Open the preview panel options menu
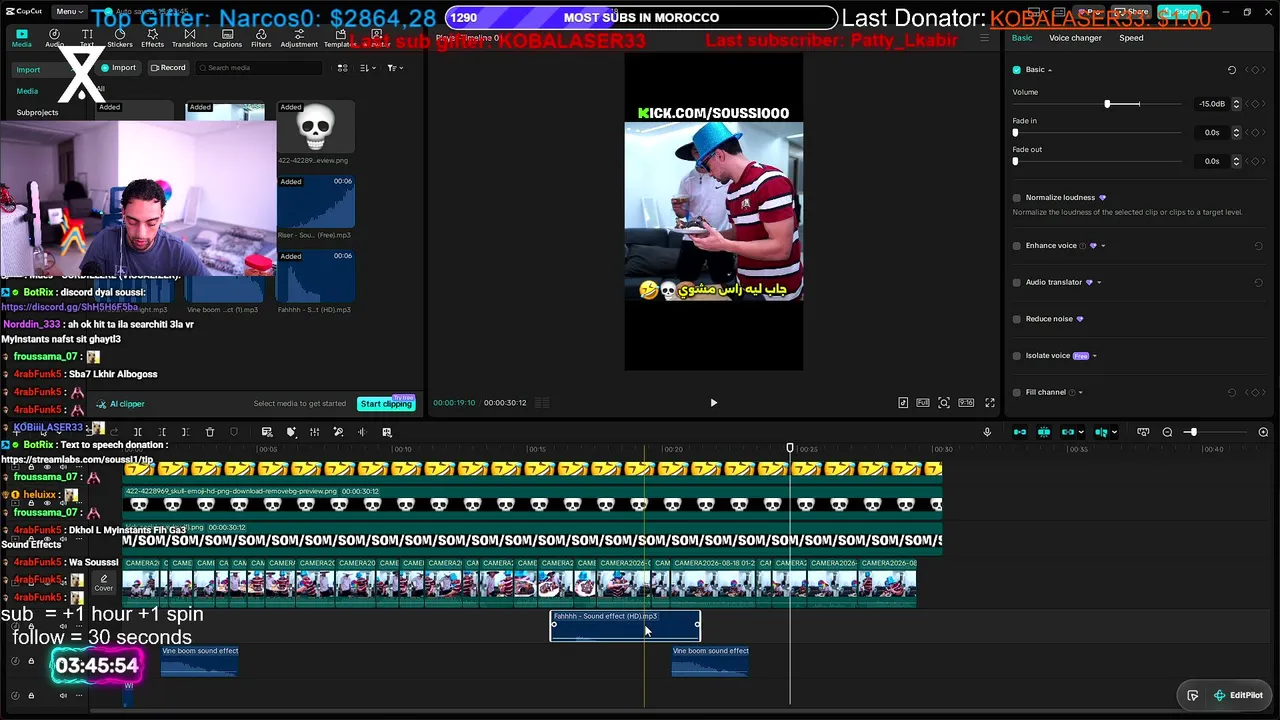 (984, 38)
